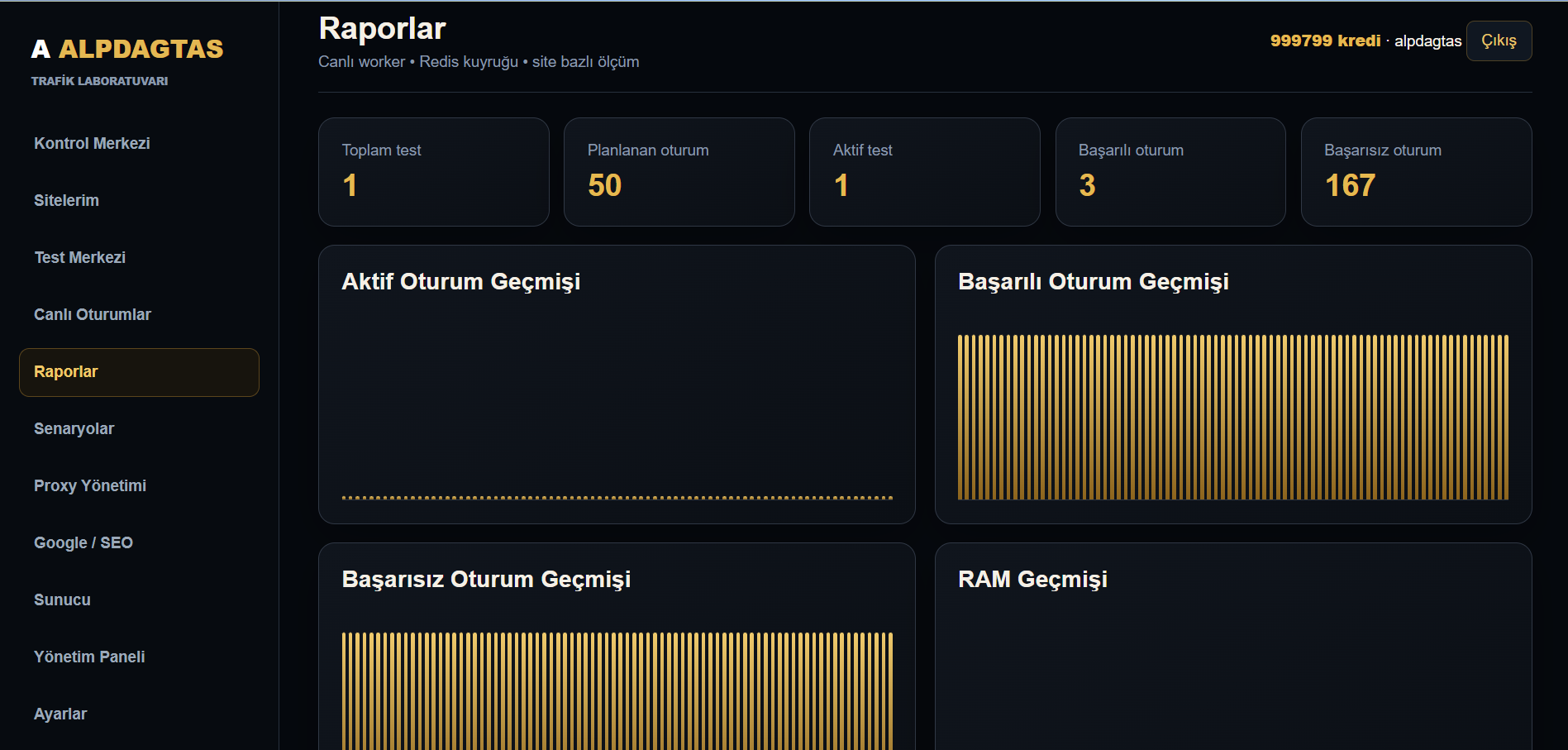Viewport: 1568px width, 750px height.
Task: Select the Aktif test card
Action: coord(925,172)
